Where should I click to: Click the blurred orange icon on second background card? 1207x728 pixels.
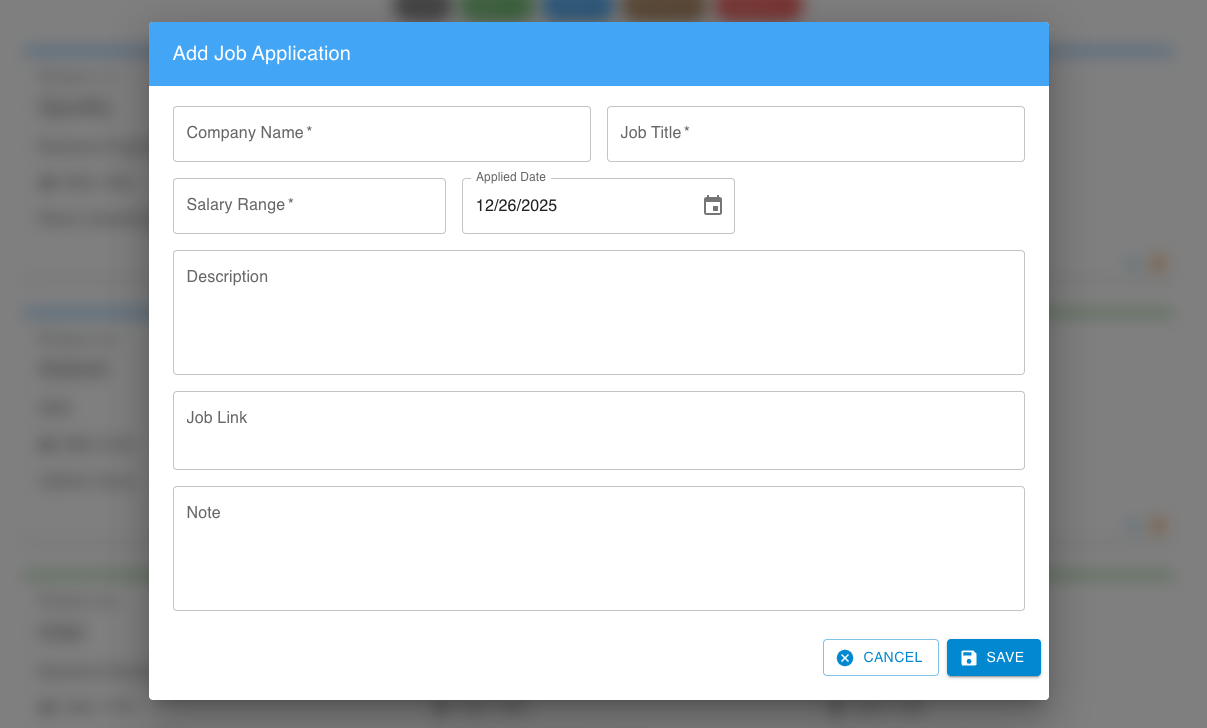1159,525
